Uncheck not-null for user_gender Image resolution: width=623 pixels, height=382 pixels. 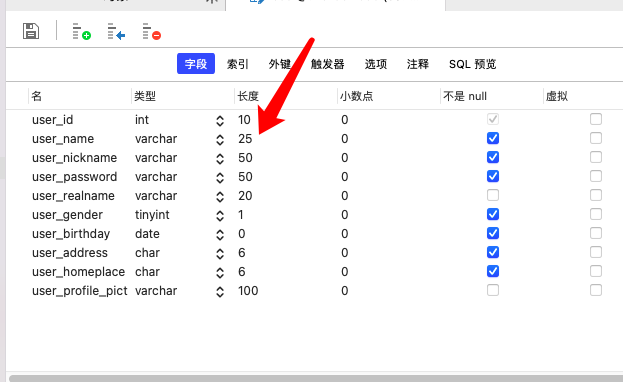pyautogui.click(x=493, y=214)
